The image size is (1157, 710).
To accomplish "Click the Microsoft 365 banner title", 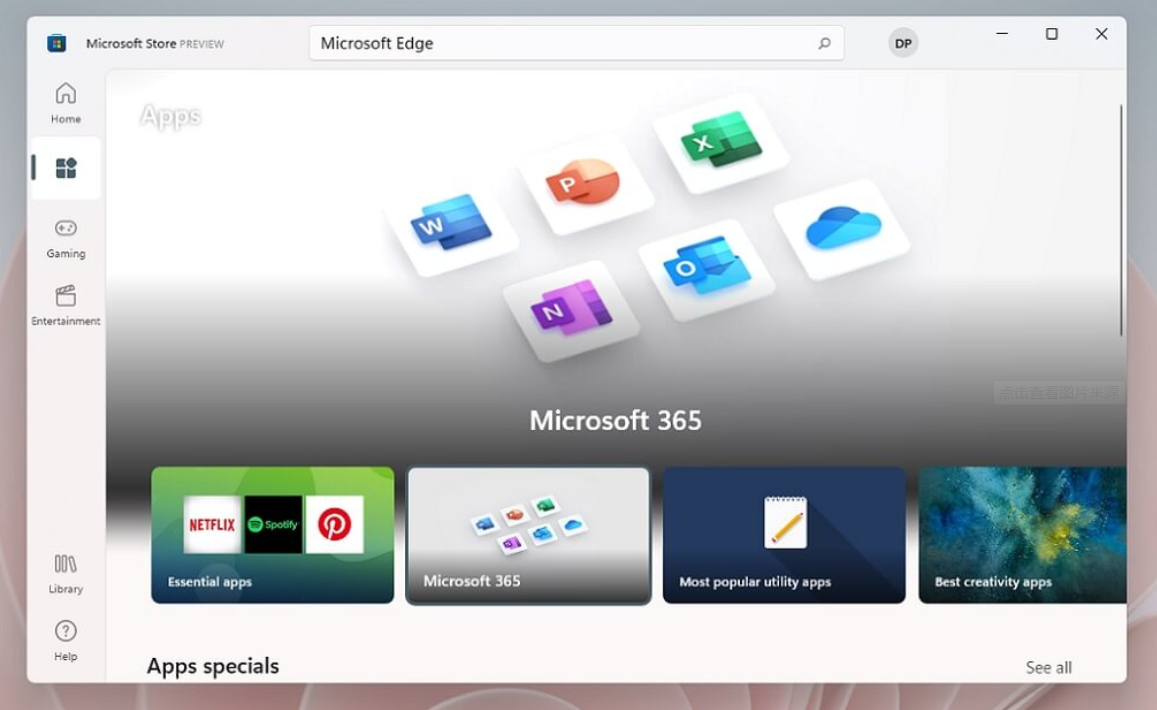I will point(615,421).
